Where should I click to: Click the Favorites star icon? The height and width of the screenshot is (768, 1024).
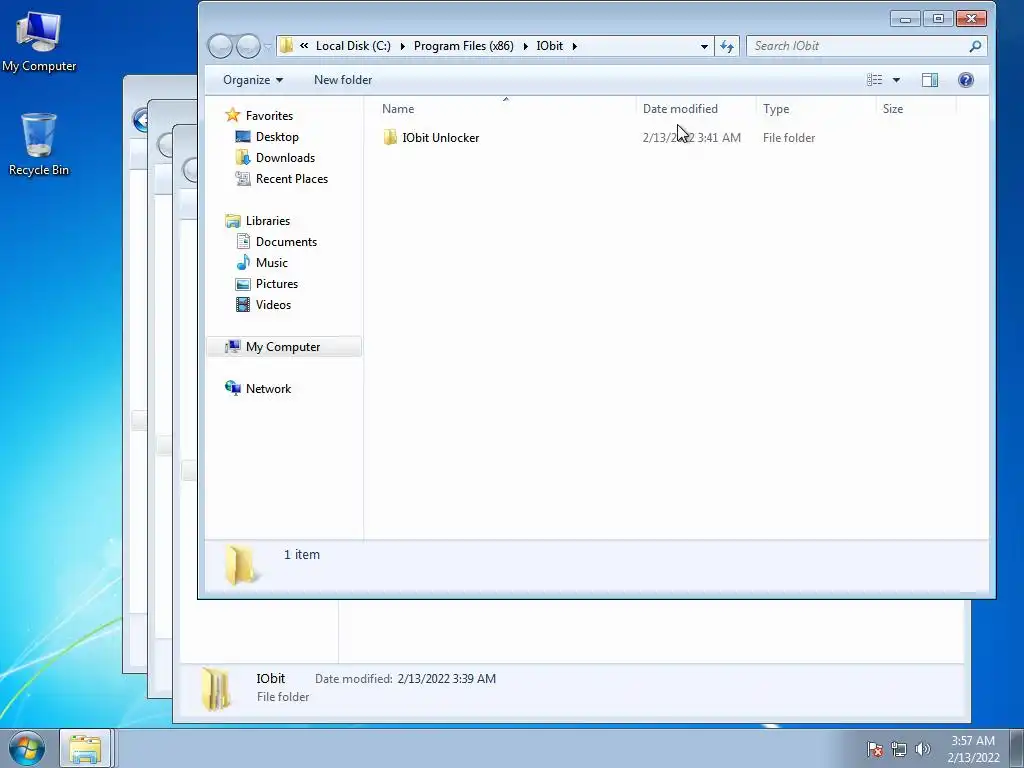click(x=232, y=116)
